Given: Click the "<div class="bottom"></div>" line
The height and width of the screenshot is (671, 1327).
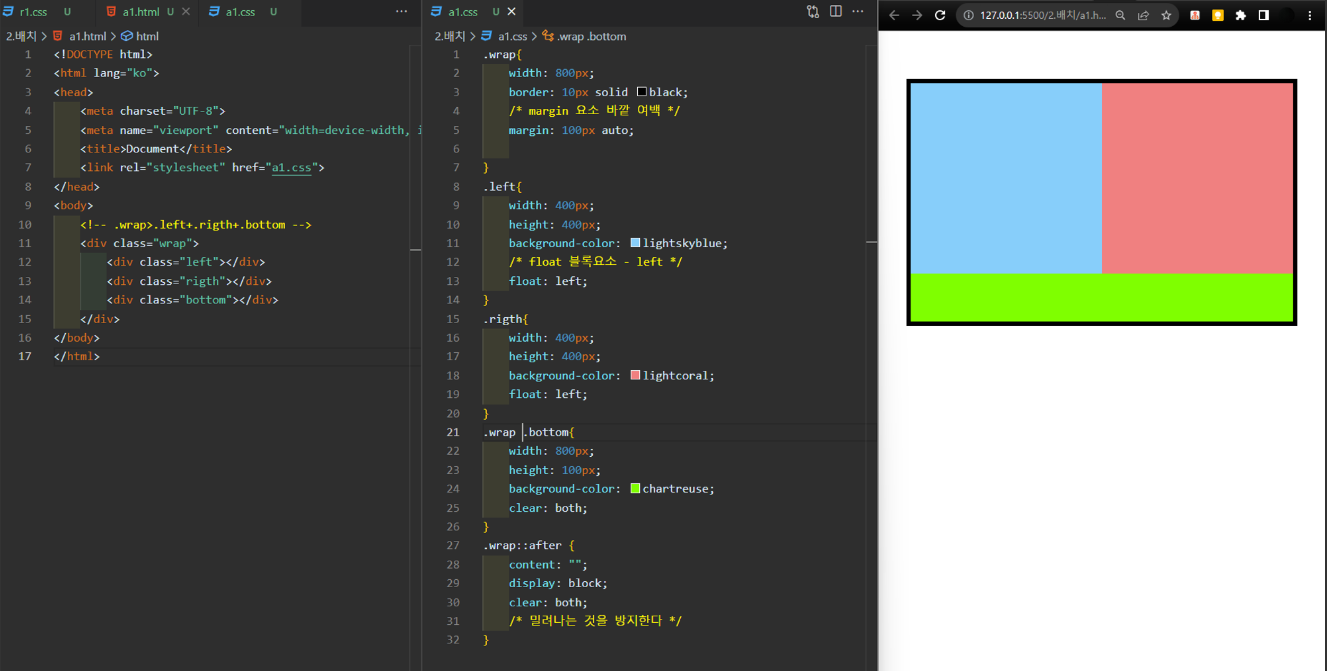Looking at the screenshot, I should coord(192,300).
